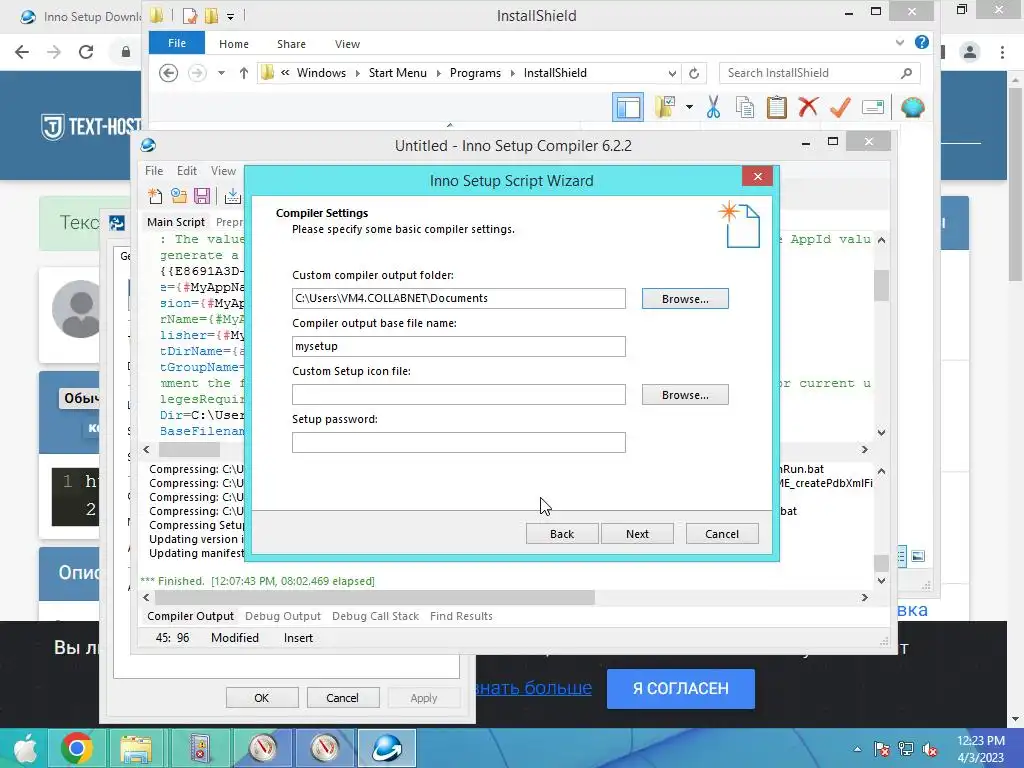
Task: Click the Programs breadcrumb in Explorer address bar
Action: [x=475, y=73]
